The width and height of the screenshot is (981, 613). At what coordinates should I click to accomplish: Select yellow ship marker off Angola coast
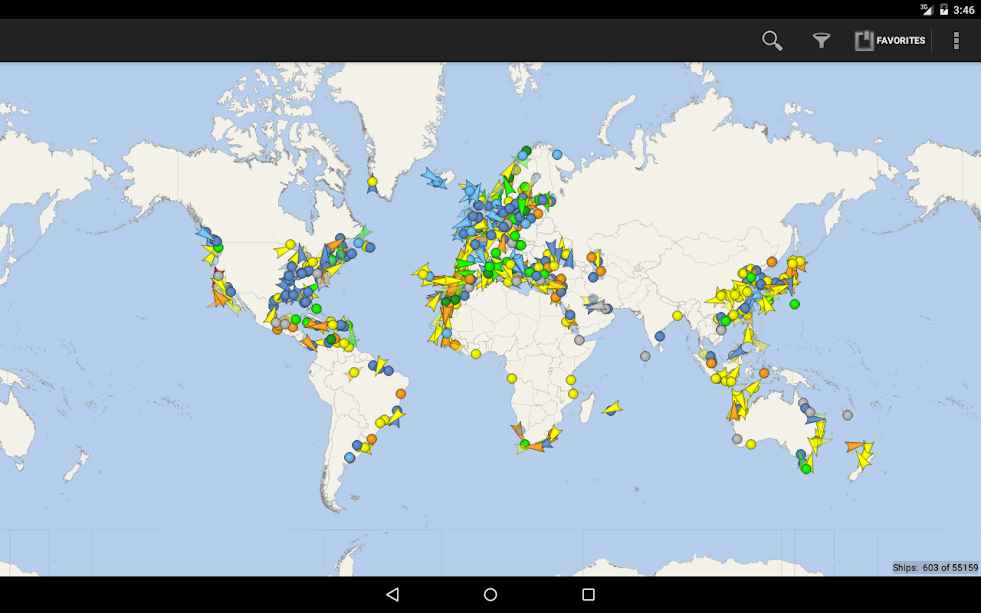512,378
